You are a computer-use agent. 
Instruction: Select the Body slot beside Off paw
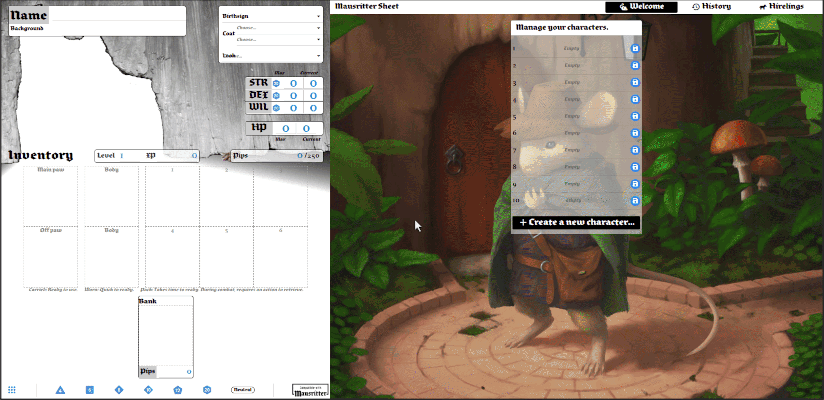click(x=111, y=257)
